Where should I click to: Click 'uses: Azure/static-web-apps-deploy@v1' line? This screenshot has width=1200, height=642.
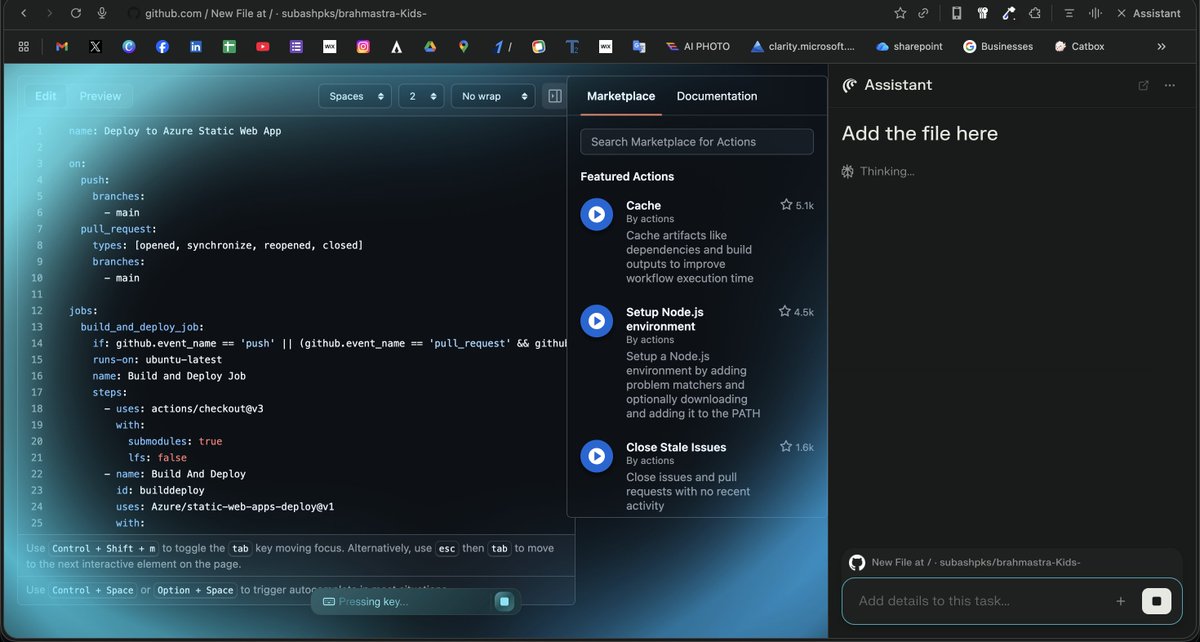coord(225,506)
